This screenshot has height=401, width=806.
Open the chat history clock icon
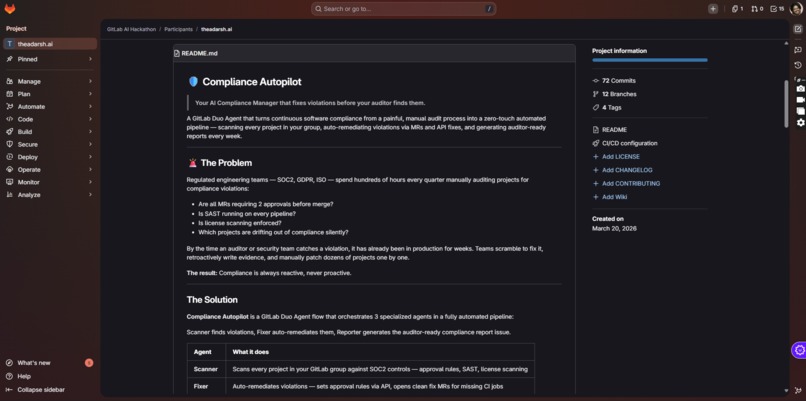[798, 65]
